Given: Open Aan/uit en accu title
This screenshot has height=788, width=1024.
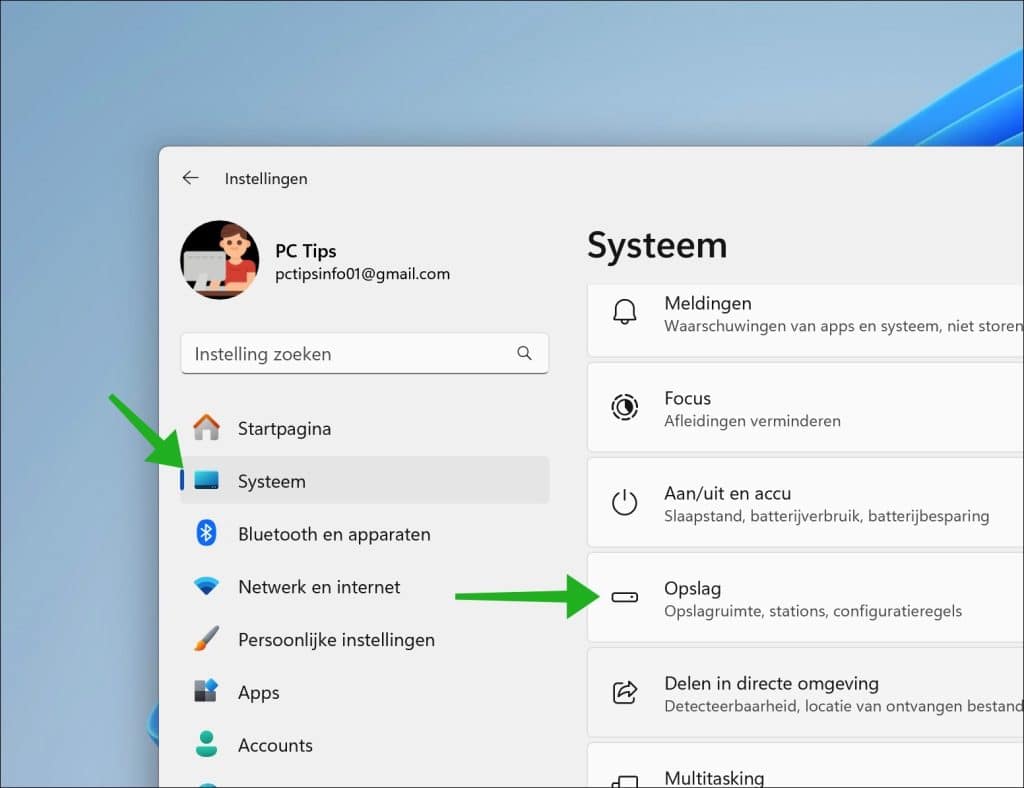Looking at the screenshot, I should (728, 494).
